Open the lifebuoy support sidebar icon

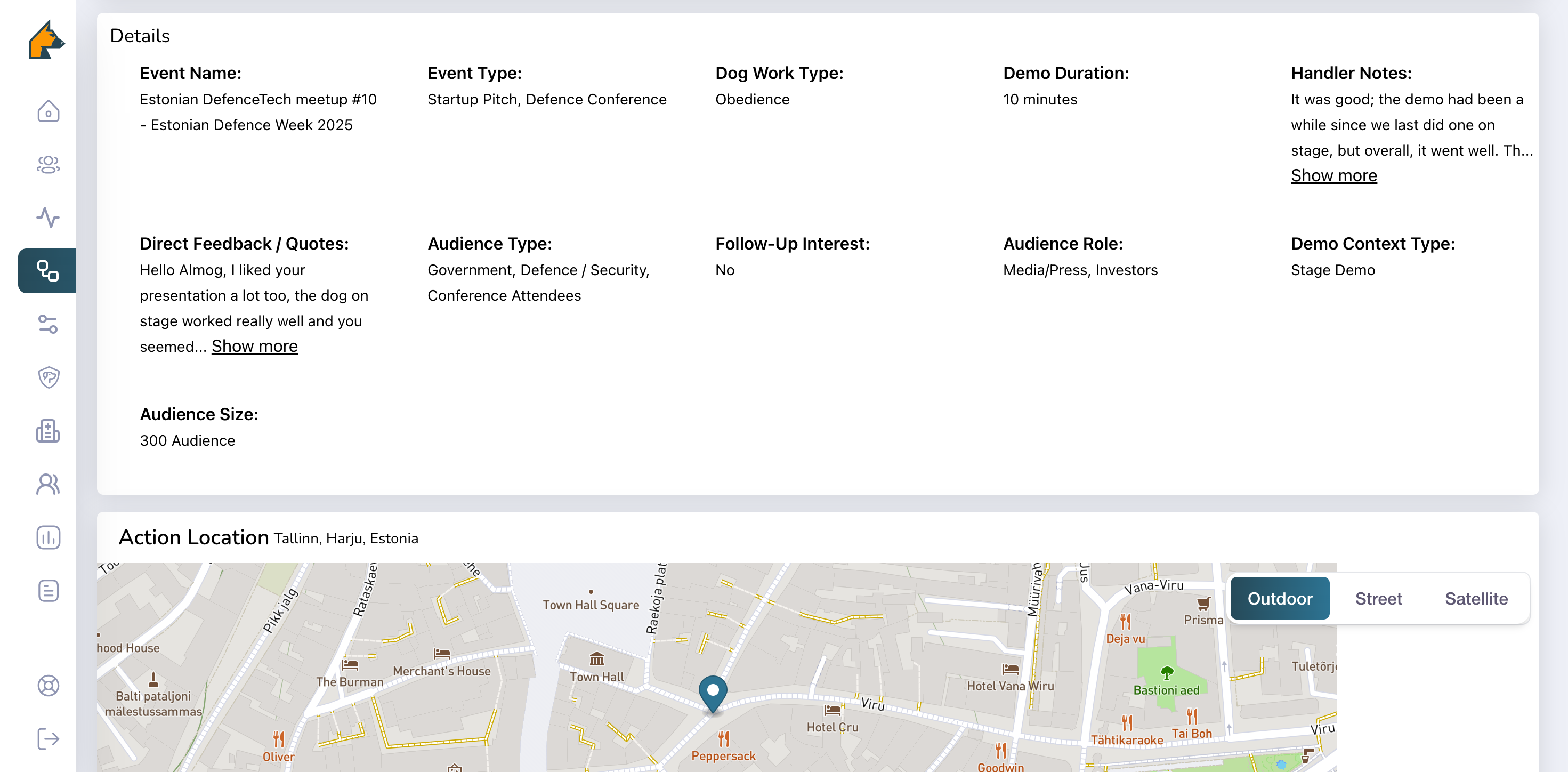tap(48, 686)
